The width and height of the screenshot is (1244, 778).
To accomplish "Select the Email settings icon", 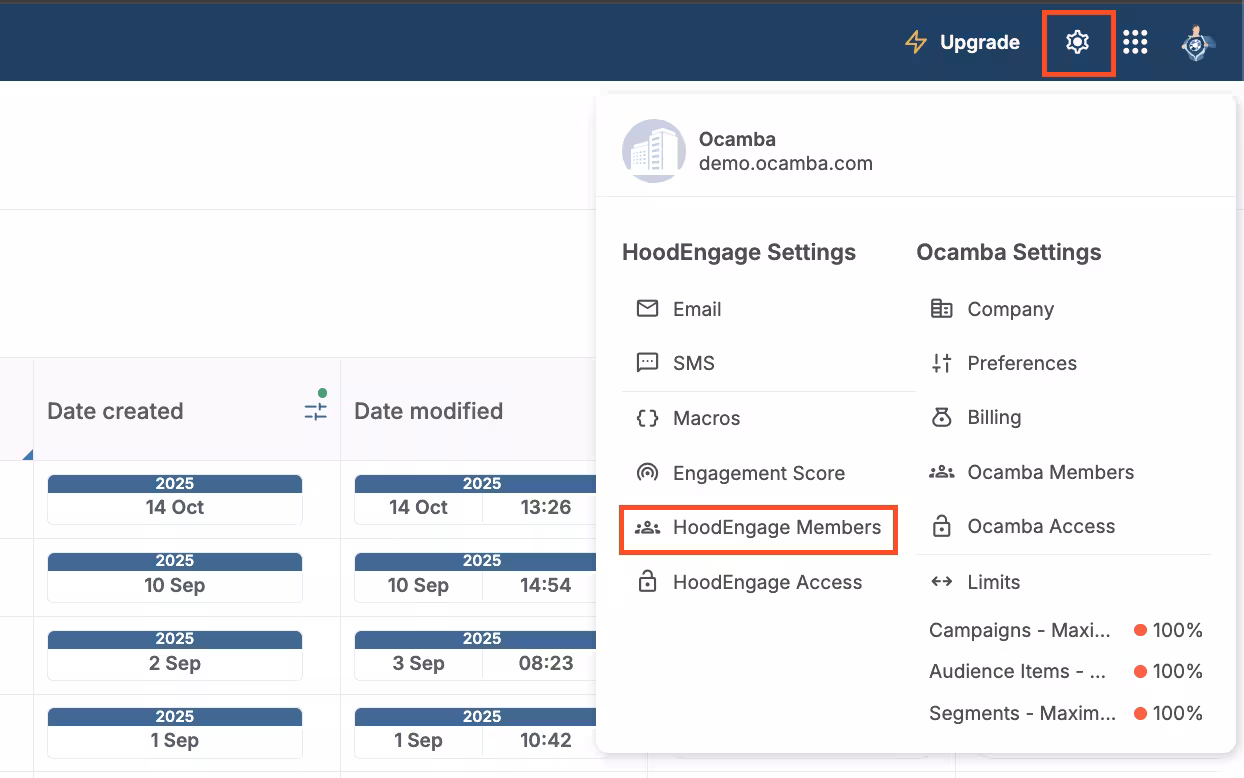I will coord(650,309).
